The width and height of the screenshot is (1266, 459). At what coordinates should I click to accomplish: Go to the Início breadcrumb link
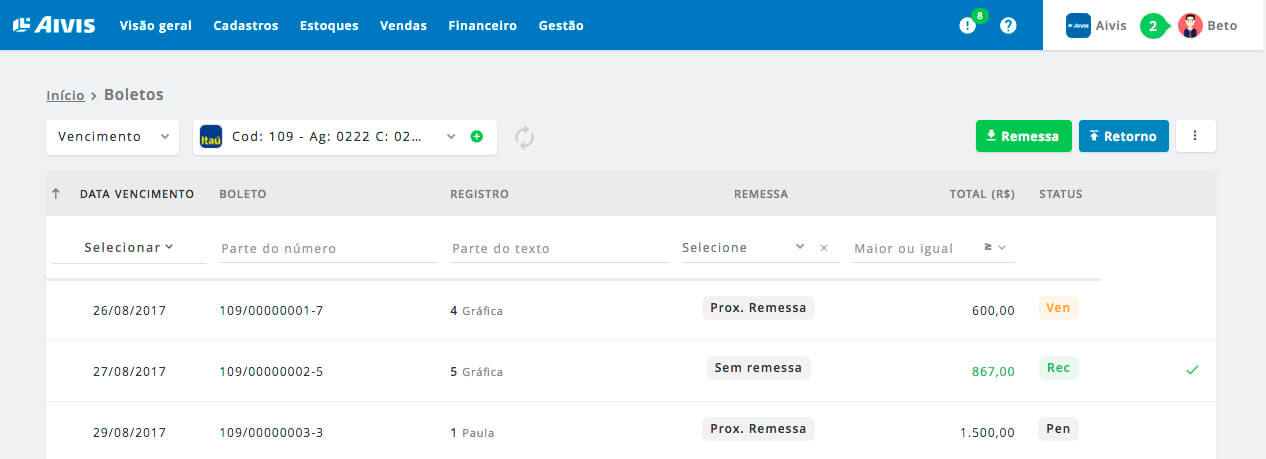[x=65, y=96]
